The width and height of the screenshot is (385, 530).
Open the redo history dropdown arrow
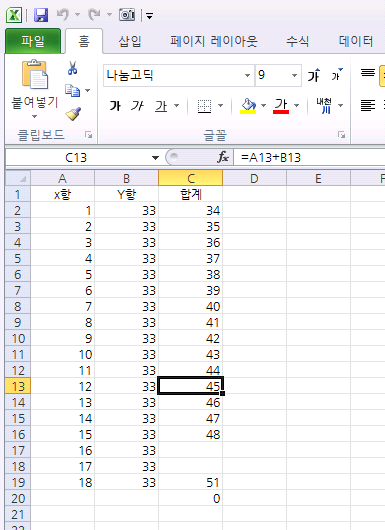(x=109, y=15)
